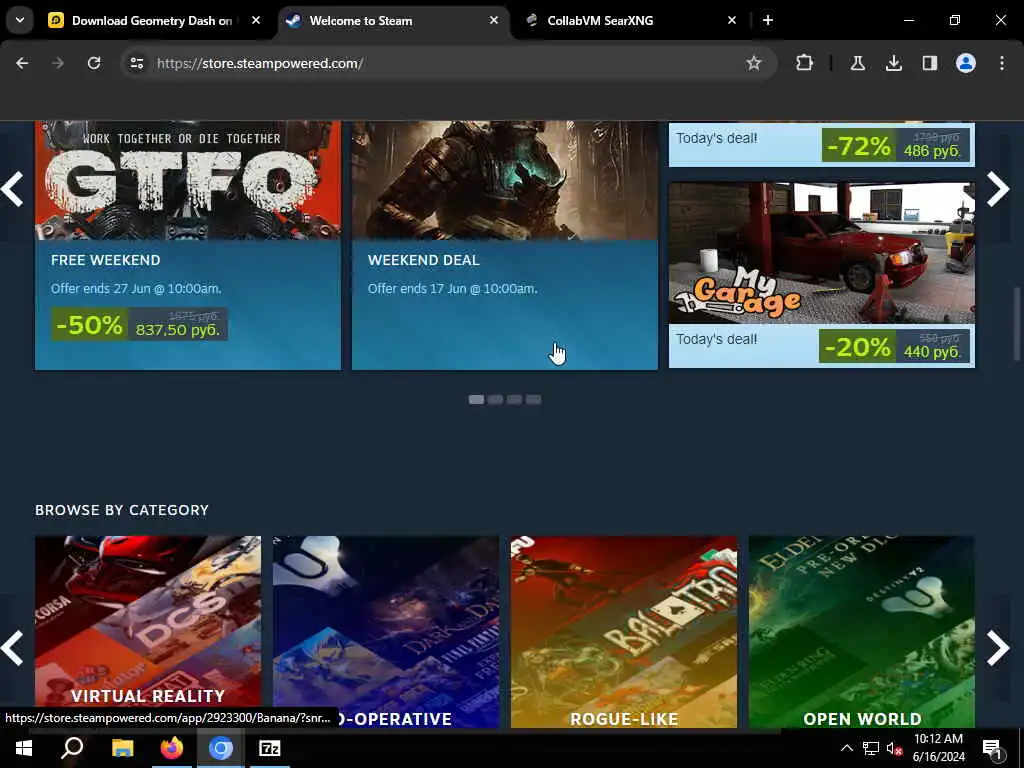The height and width of the screenshot is (768, 1024).
Task: Bookmark this page with the star icon
Action: click(x=754, y=63)
